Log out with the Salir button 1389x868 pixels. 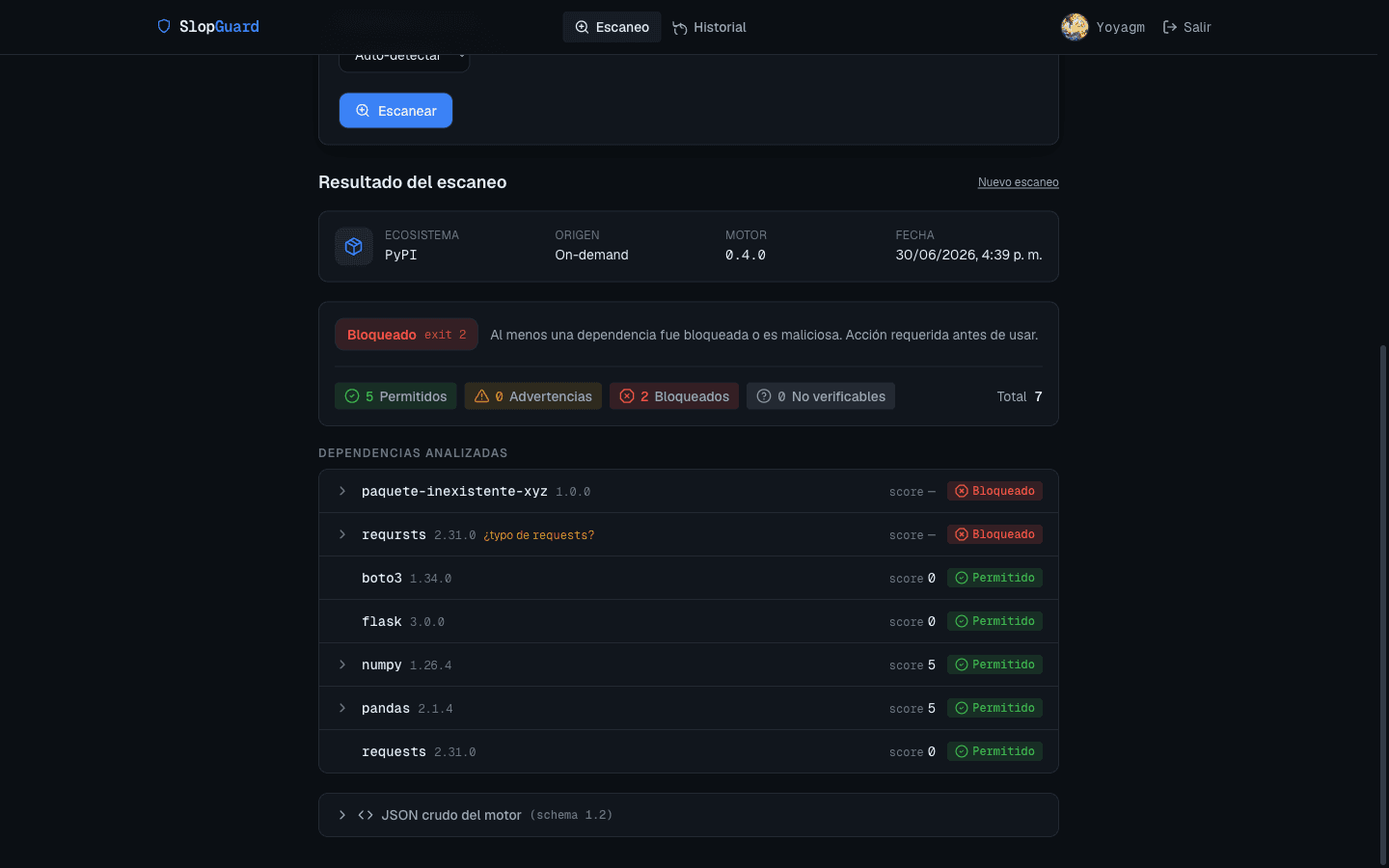pos(1186,27)
